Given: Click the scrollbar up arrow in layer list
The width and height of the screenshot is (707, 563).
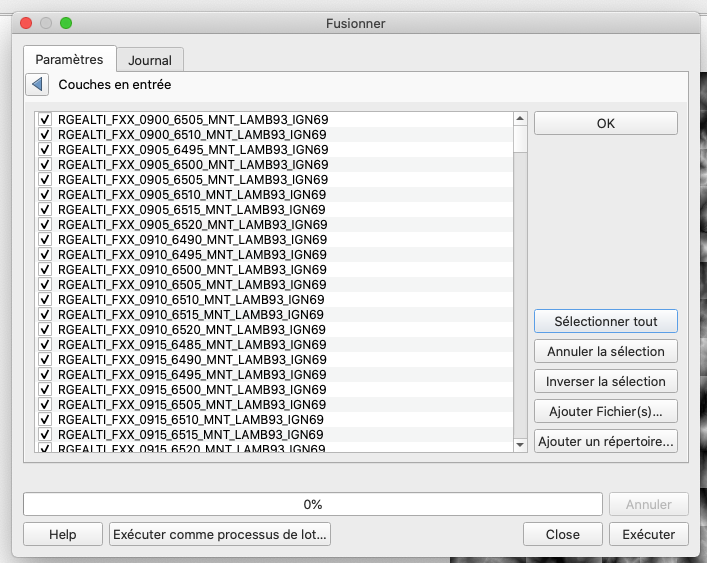Looking at the screenshot, I should pos(520,118).
